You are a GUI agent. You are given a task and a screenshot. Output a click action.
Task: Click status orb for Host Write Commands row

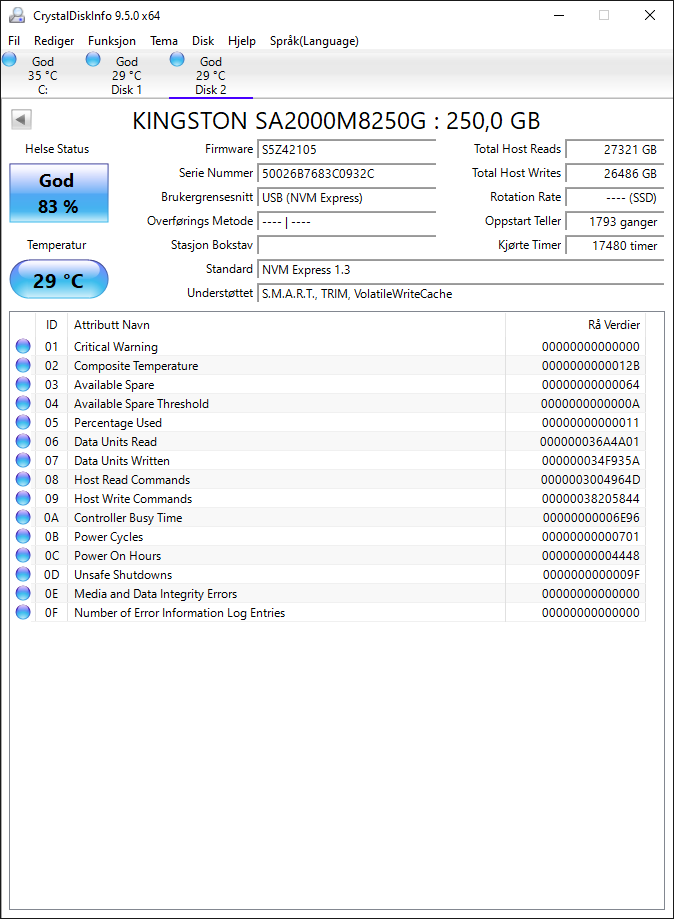point(23,498)
